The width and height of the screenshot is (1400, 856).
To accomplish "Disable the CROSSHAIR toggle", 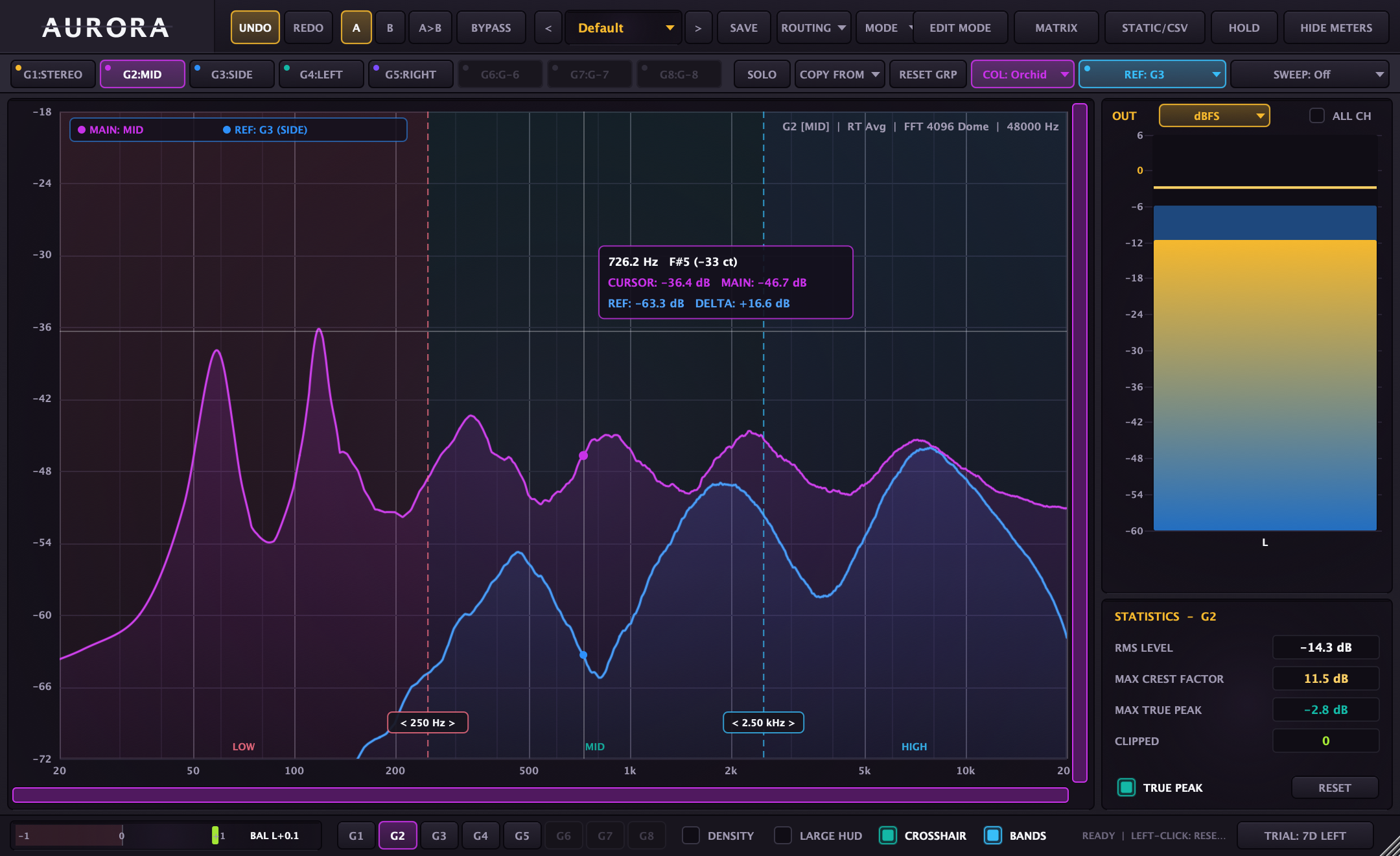I will point(888,835).
